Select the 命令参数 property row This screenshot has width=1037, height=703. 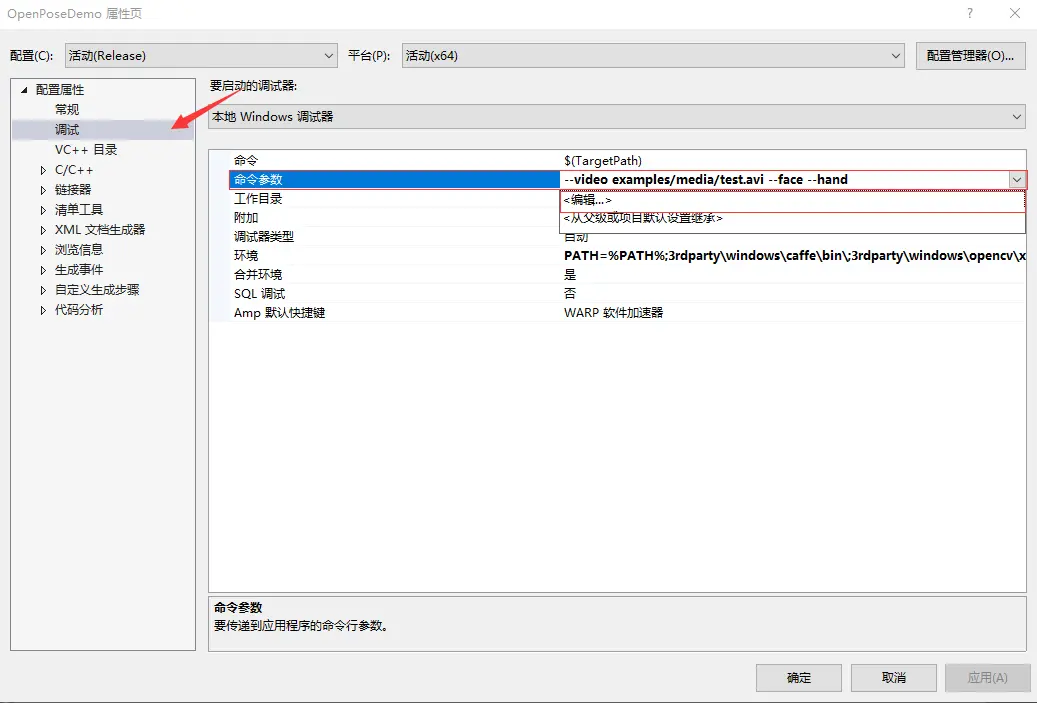pyautogui.click(x=395, y=179)
